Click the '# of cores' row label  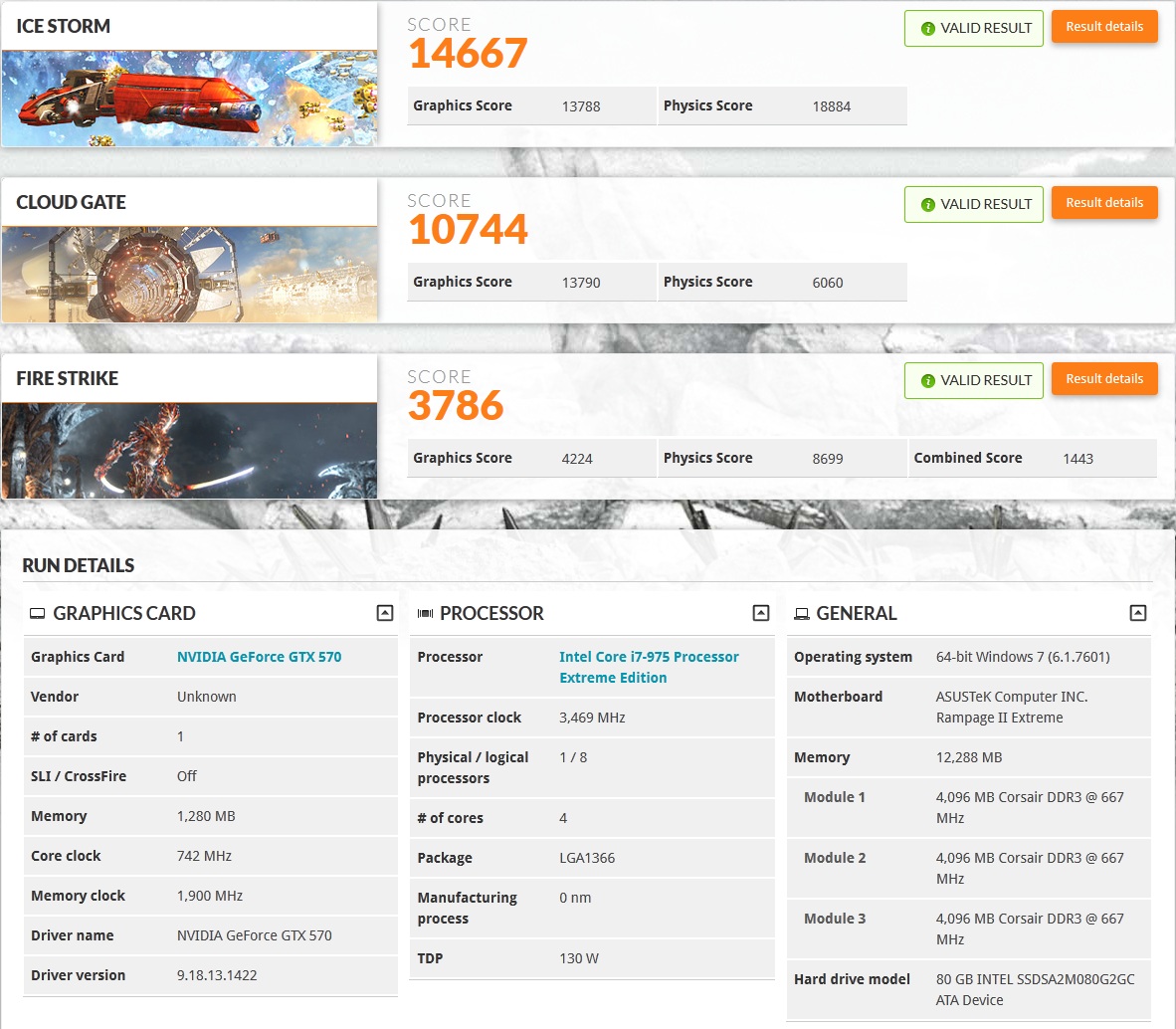pos(450,818)
